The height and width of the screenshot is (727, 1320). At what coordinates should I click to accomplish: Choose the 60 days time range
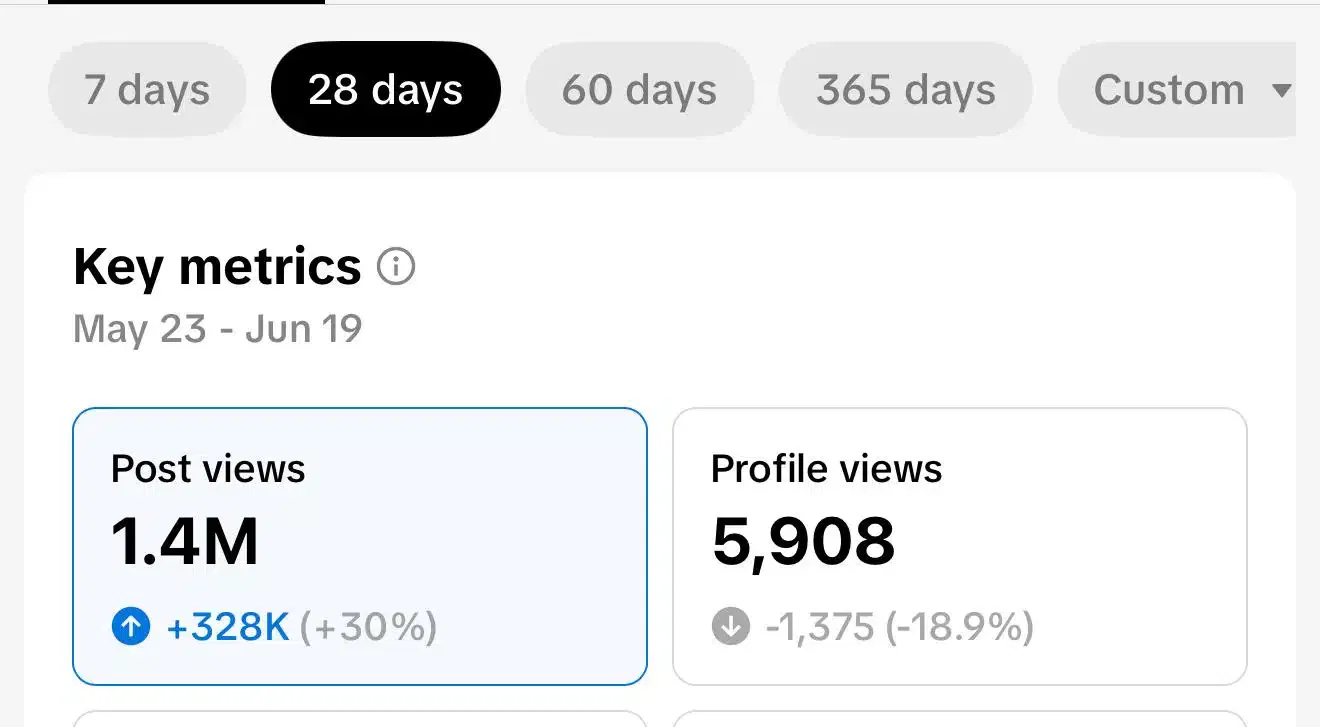tap(639, 90)
